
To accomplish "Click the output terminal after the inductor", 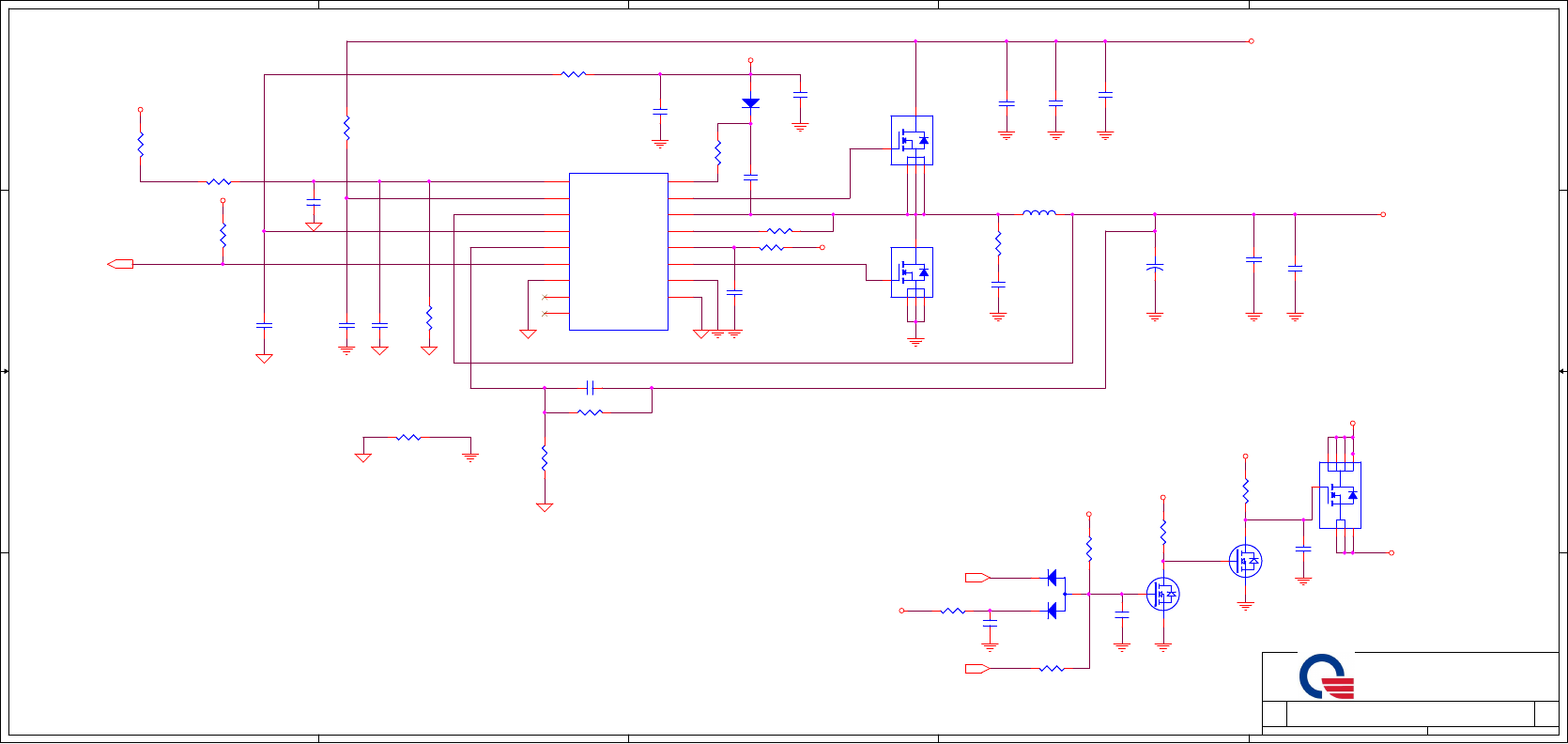I will [x=1383, y=214].
